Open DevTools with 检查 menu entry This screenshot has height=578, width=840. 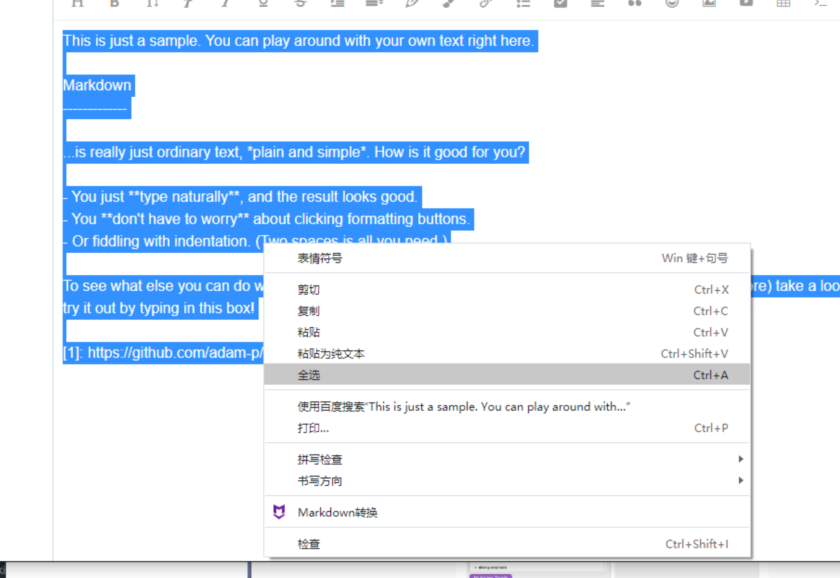coord(309,544)
